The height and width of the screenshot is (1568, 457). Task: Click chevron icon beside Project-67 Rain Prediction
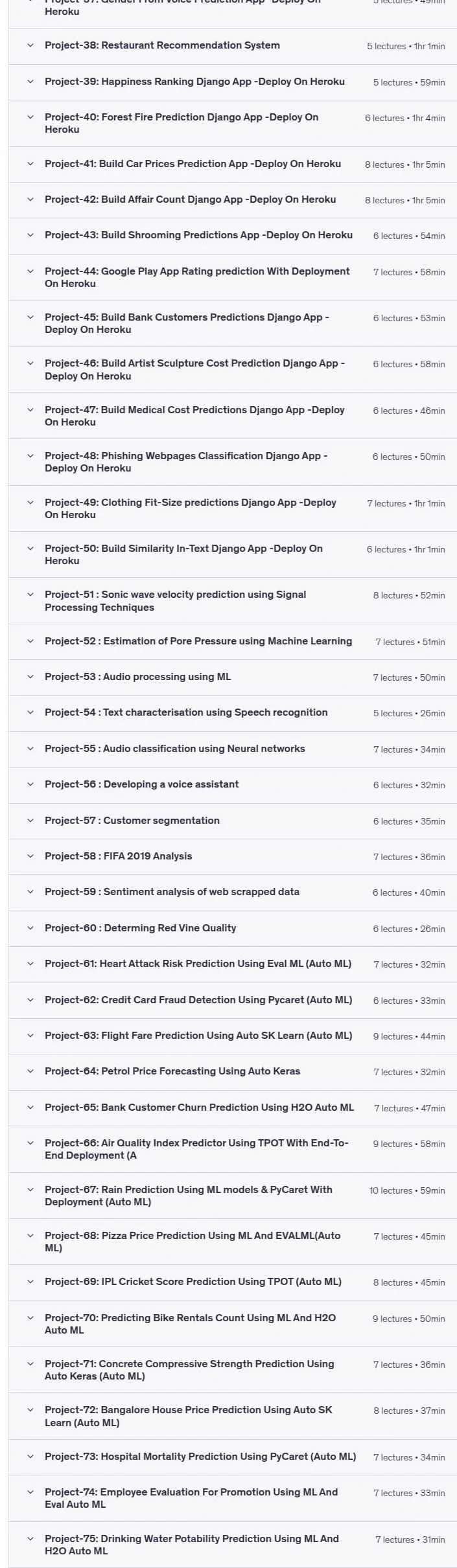click(30, 1190)
